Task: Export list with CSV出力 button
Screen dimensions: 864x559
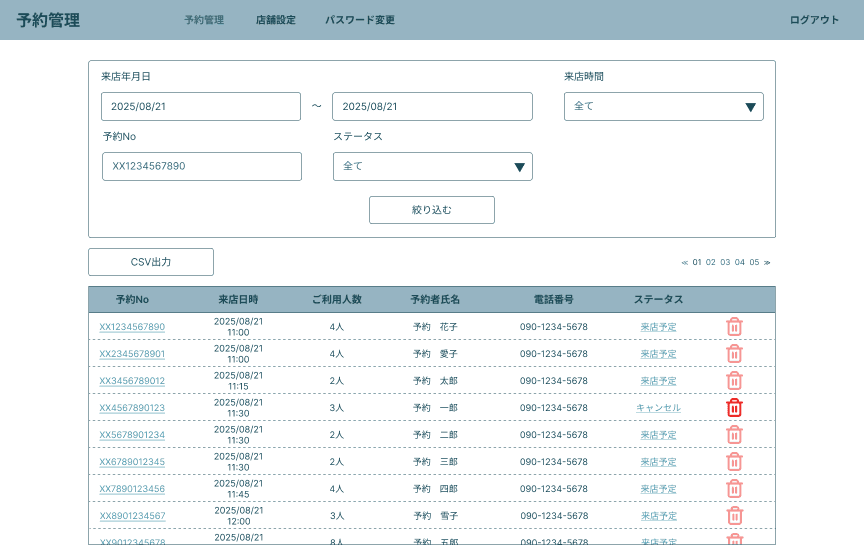Action: click(151, 262)
